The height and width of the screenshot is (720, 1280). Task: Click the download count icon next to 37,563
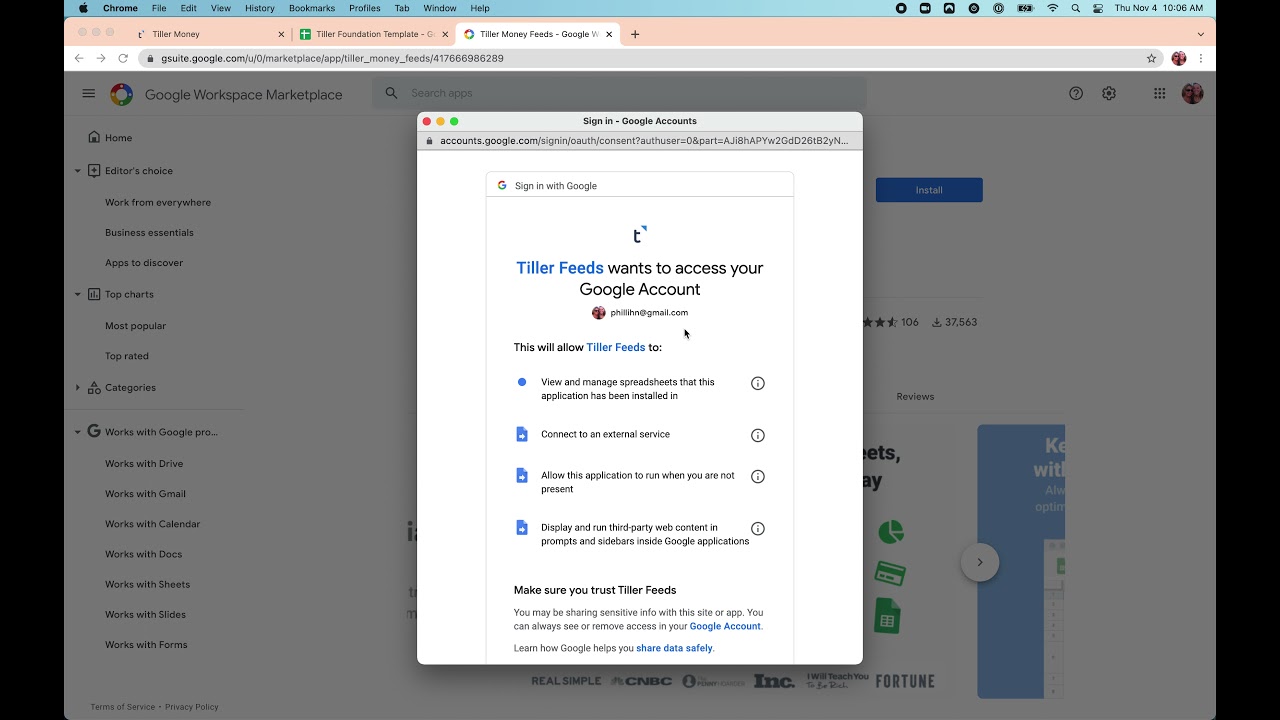(x=937, y=322)
